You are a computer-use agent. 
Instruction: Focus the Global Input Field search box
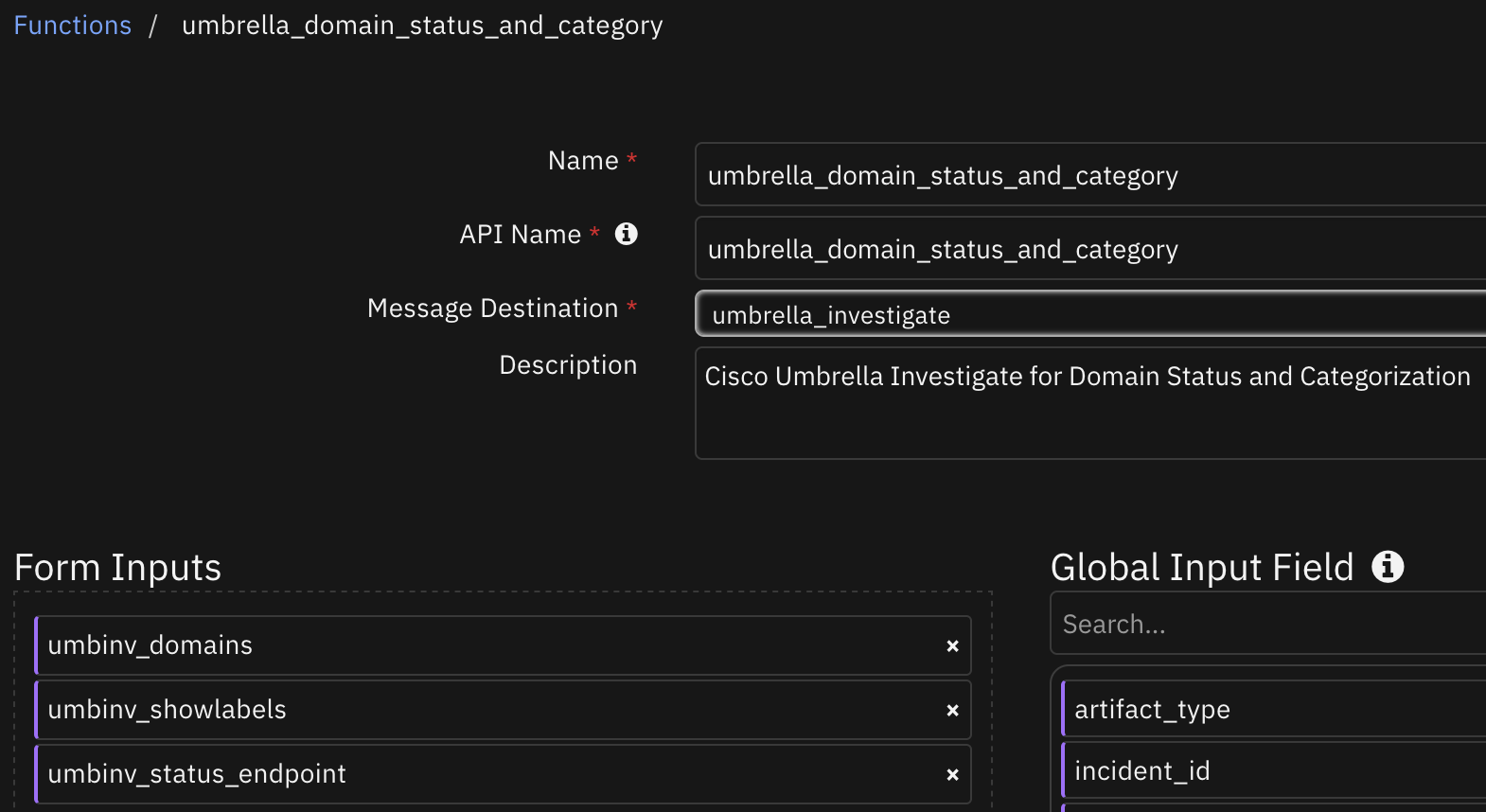coord(1268,624)
